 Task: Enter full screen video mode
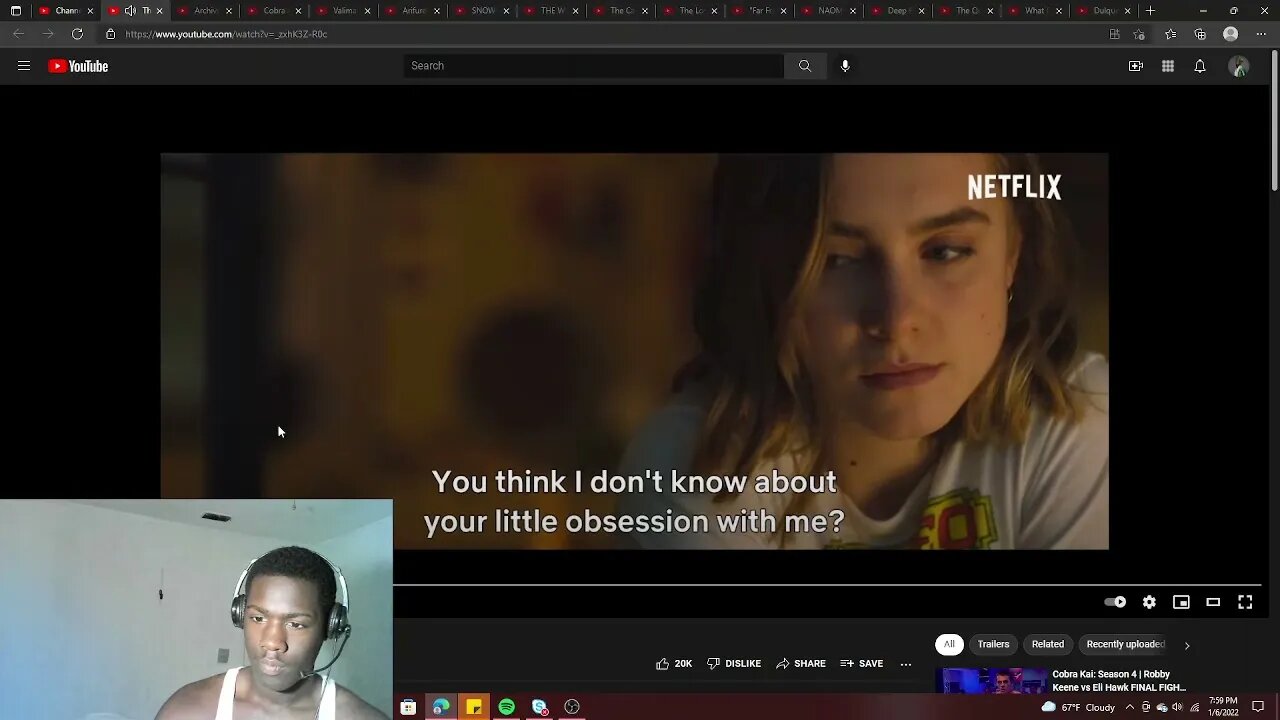(1245, 602)
